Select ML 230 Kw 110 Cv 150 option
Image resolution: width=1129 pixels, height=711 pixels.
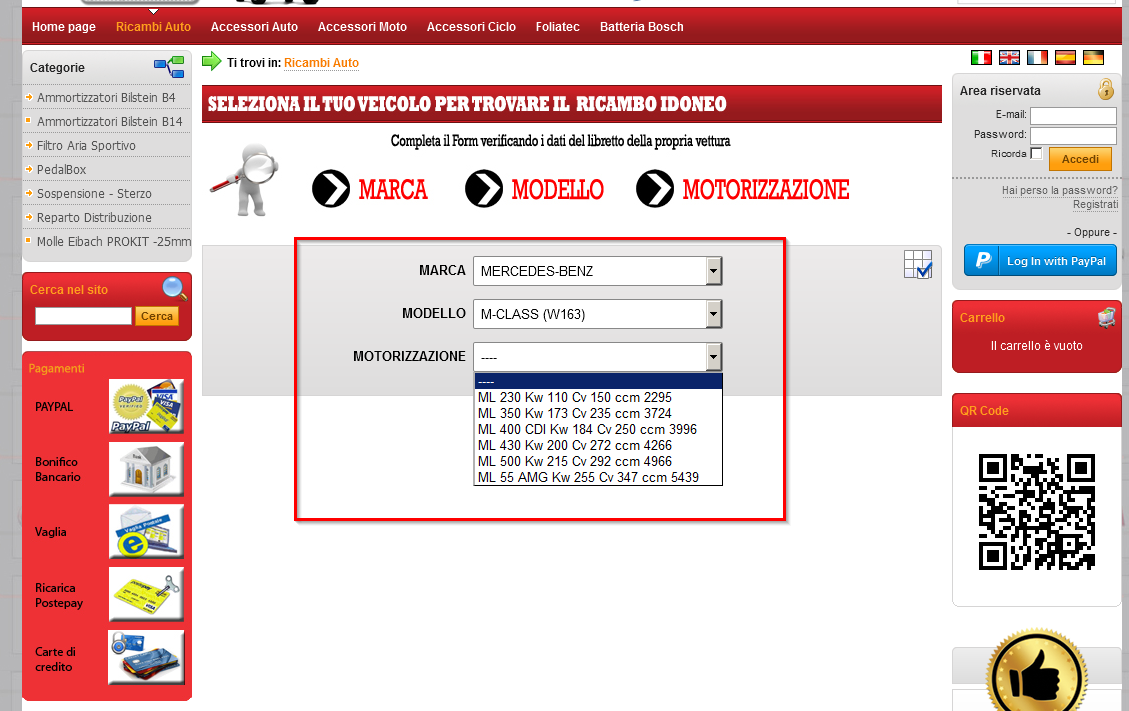[x=598, y=398]
